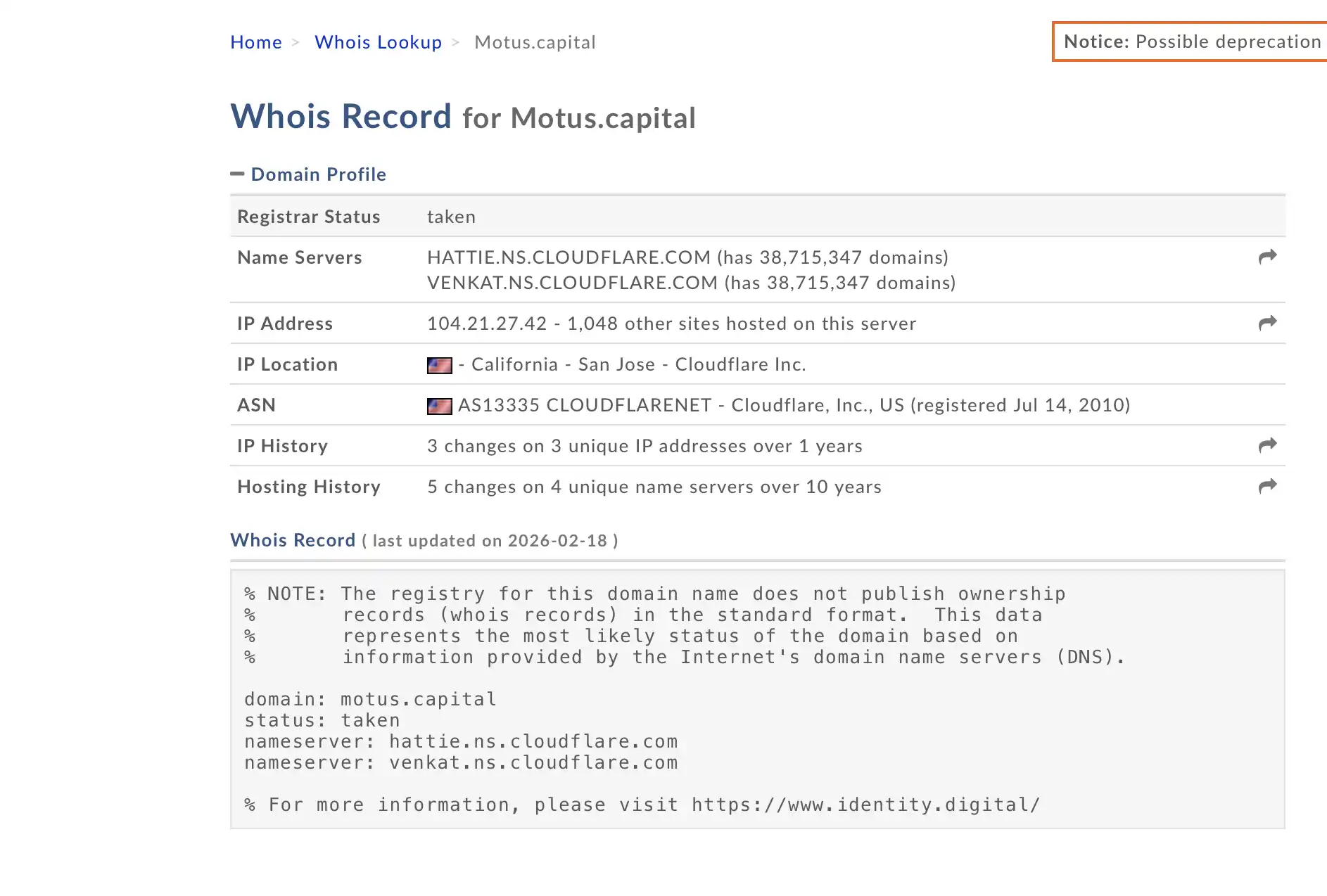Open the Whois Lookup breadcrumb link
Image resolution: width=1327 pixels, height=896 pixels.
[x=378, y=42]
